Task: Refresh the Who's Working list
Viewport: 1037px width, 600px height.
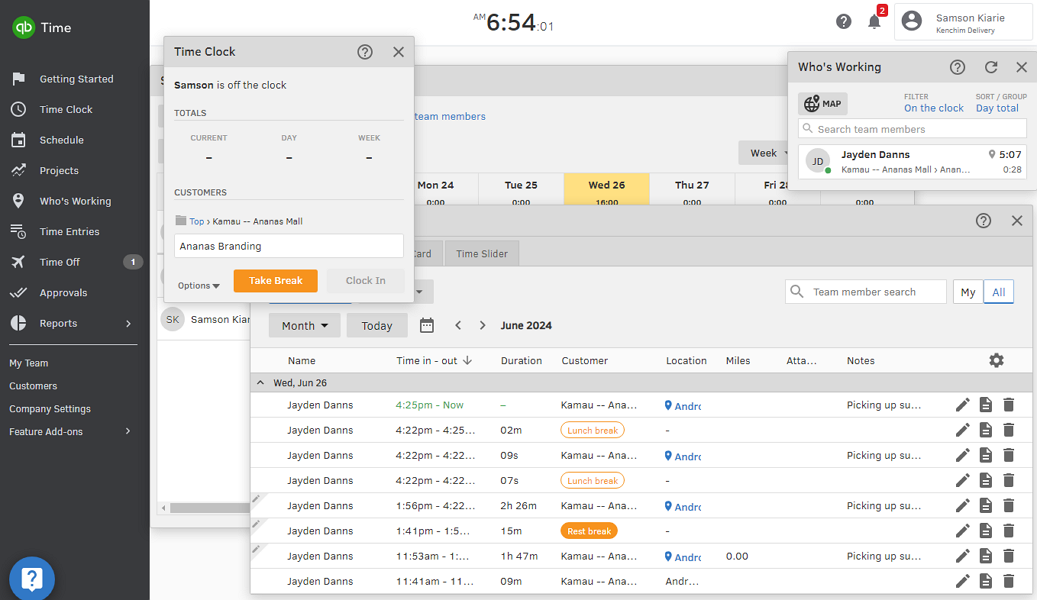Action: 990,67
